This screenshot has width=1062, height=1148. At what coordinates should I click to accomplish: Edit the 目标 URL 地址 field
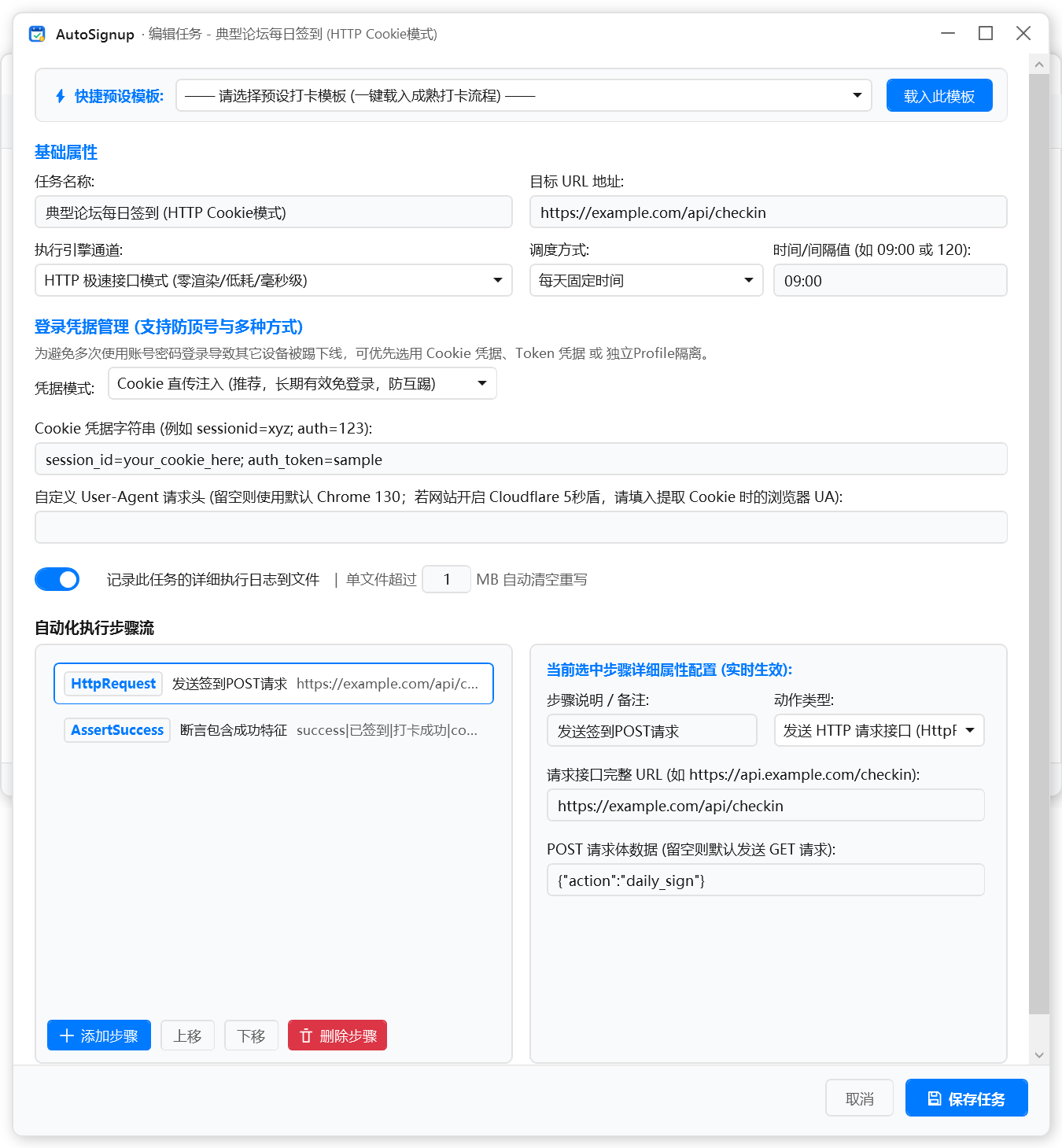769,212
